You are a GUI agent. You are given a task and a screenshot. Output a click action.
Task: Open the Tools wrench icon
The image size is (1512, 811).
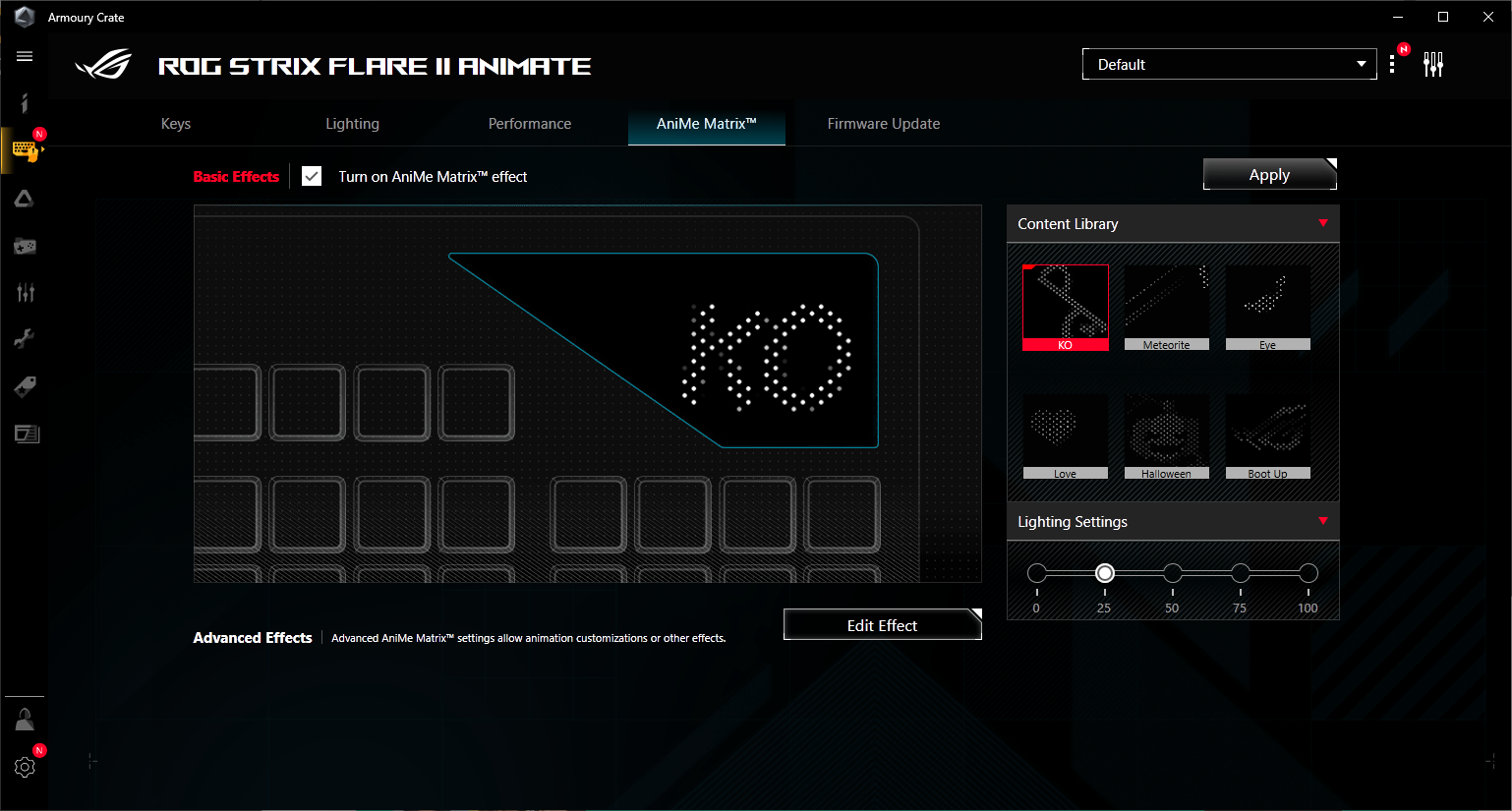[x=25, y=339]
